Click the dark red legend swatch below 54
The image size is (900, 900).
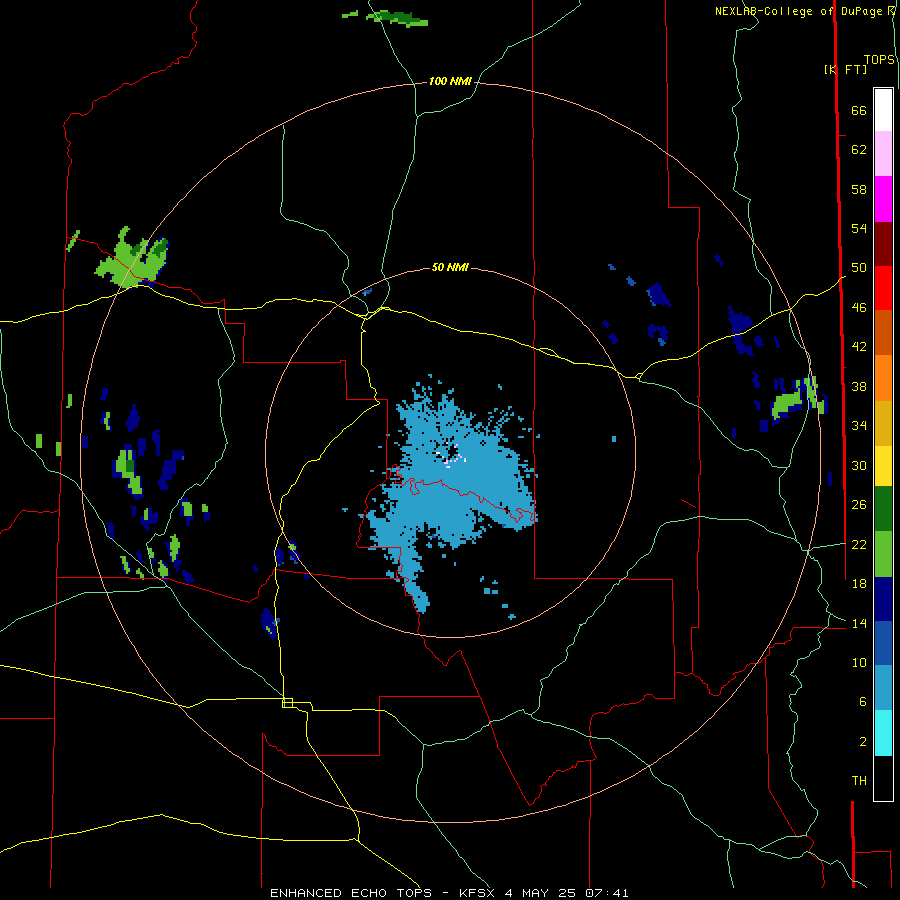pos(883,244)
